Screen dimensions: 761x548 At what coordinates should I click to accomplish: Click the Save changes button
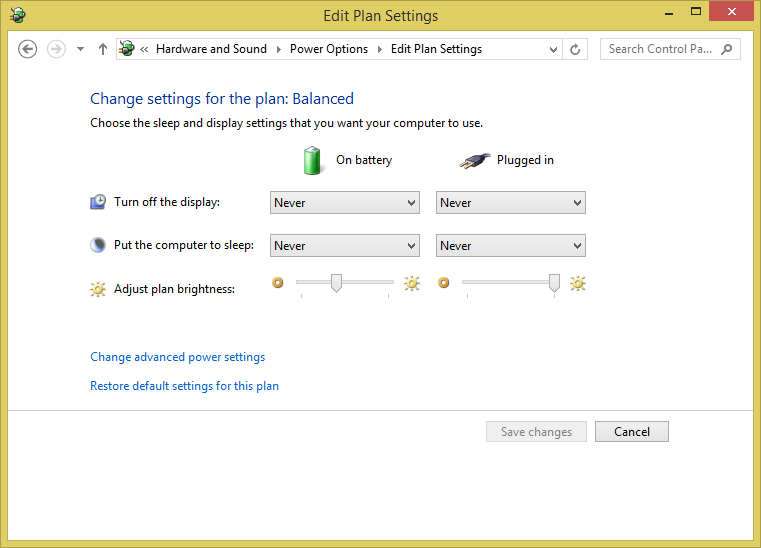click(x=536, y=432)
